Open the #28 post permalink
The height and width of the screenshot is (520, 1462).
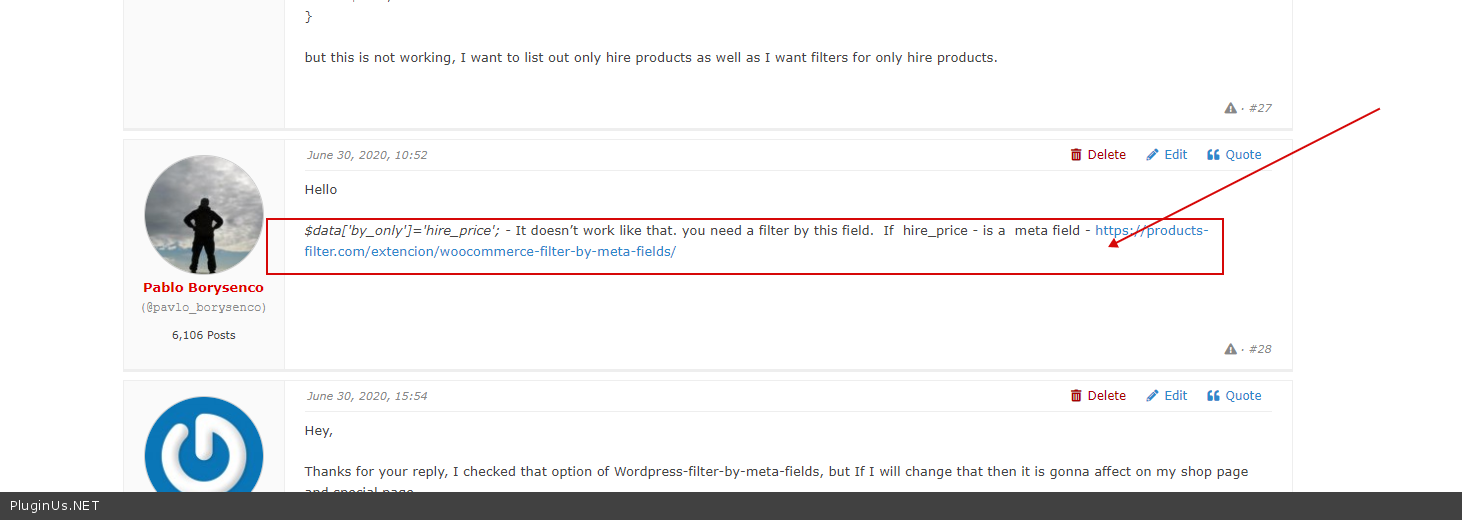[1260, 349]
